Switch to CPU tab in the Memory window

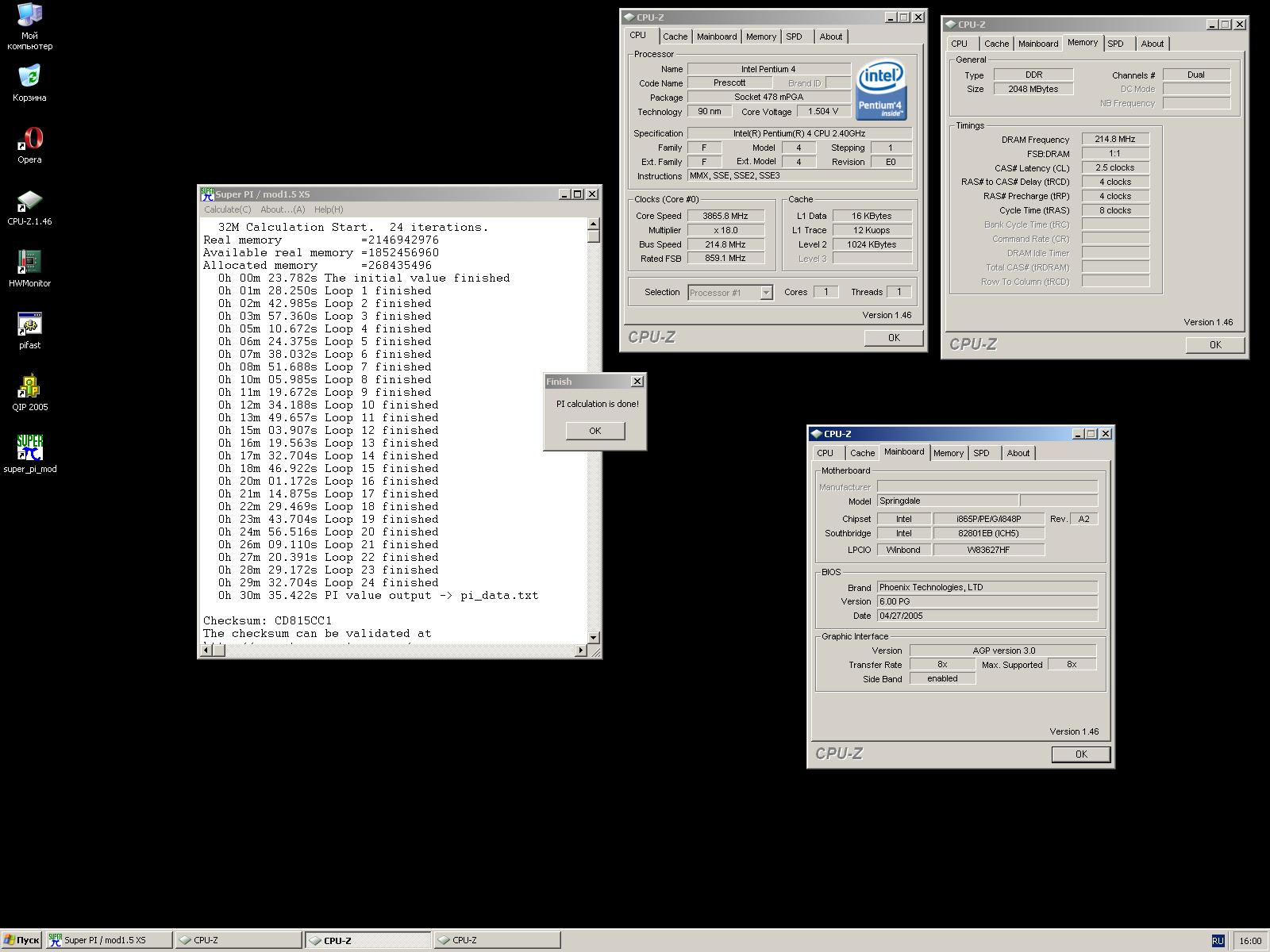(960, 44)
